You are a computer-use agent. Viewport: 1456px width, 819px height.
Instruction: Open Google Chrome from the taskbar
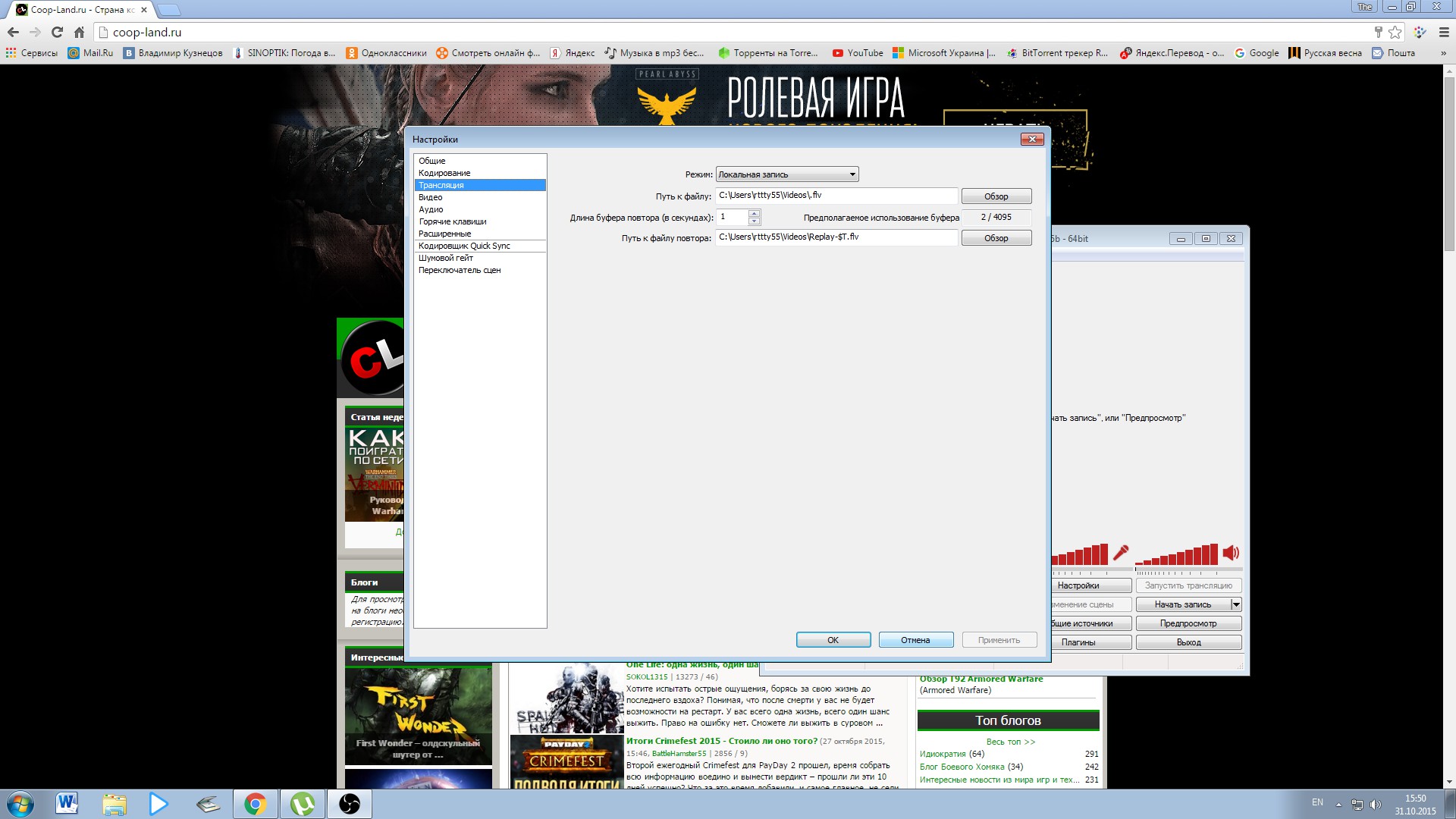click(256, 804)
